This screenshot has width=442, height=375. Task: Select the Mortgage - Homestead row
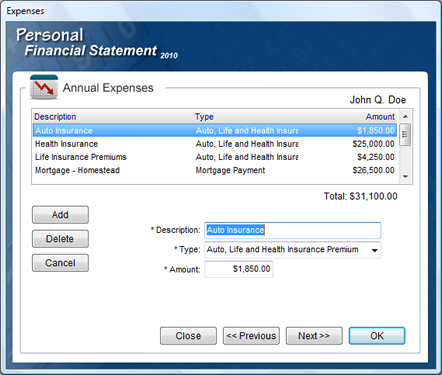click(x=215, y=170)
